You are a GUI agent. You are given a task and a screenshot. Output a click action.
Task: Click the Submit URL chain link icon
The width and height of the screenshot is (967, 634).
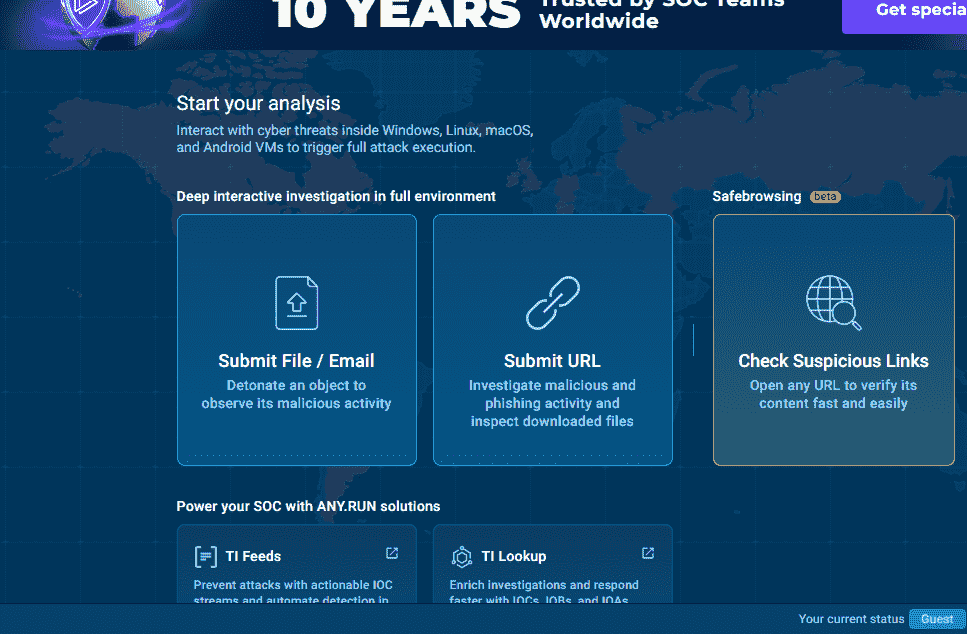pos(553,303)
